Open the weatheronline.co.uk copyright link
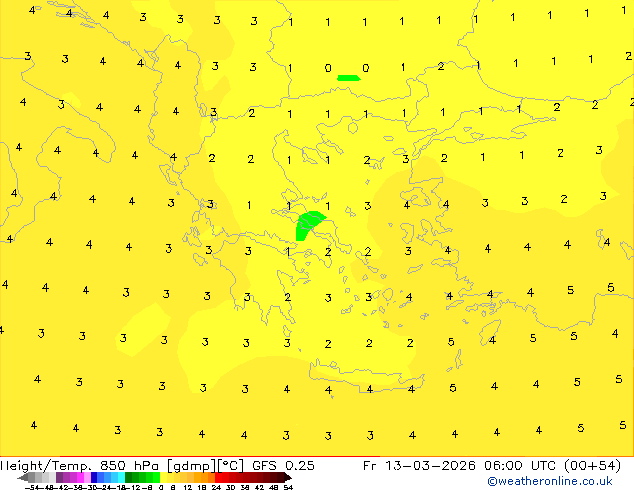634x490 pixels. (x=550, y=481)
